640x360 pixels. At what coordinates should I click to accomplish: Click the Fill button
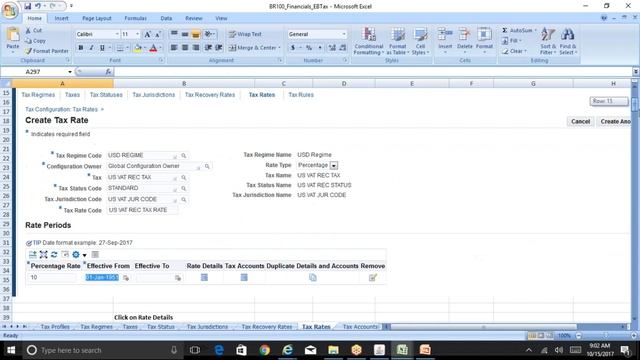pyautogui.click(x=511, y=41)
